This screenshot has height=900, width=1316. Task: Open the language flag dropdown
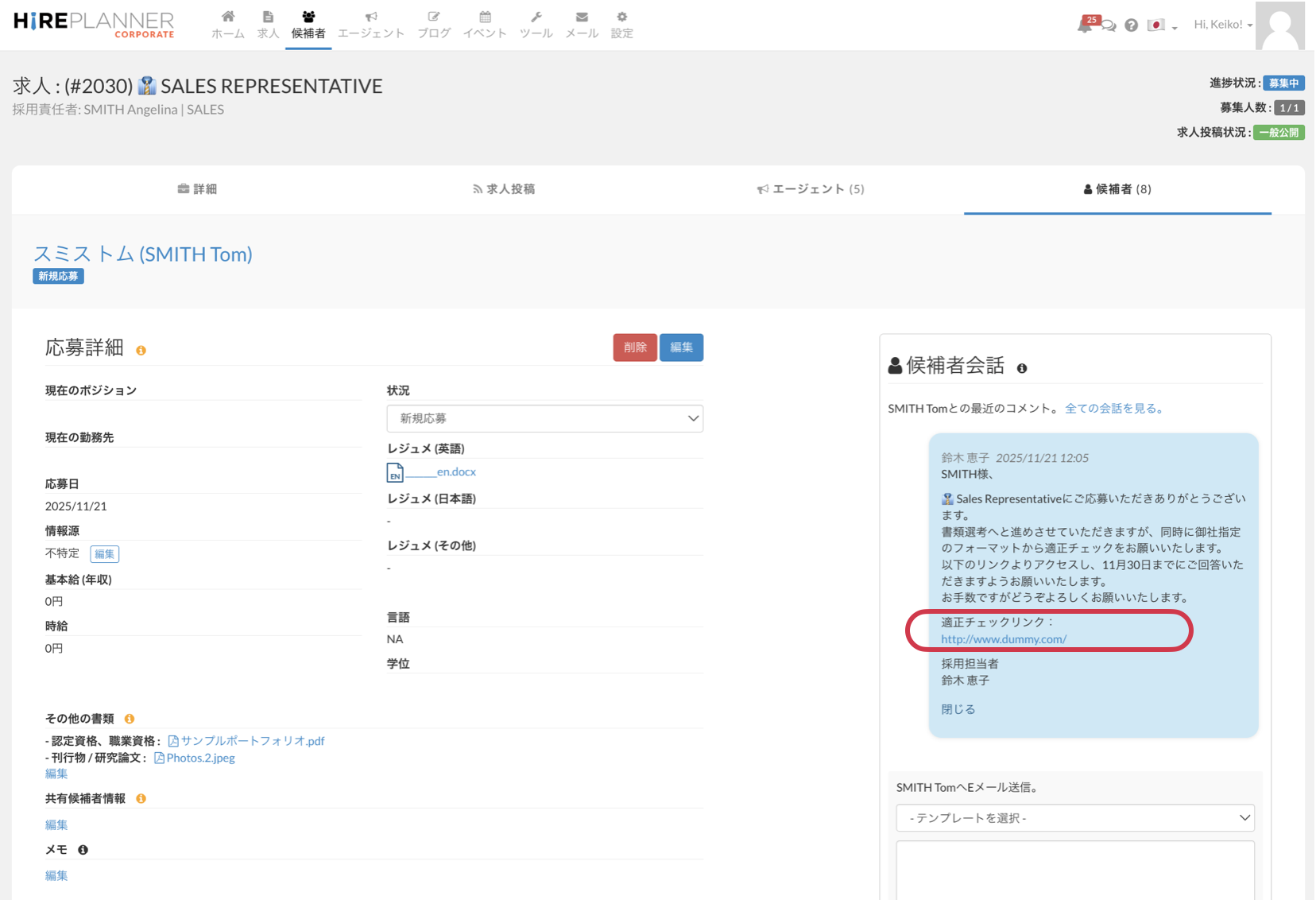[1161, 25]
